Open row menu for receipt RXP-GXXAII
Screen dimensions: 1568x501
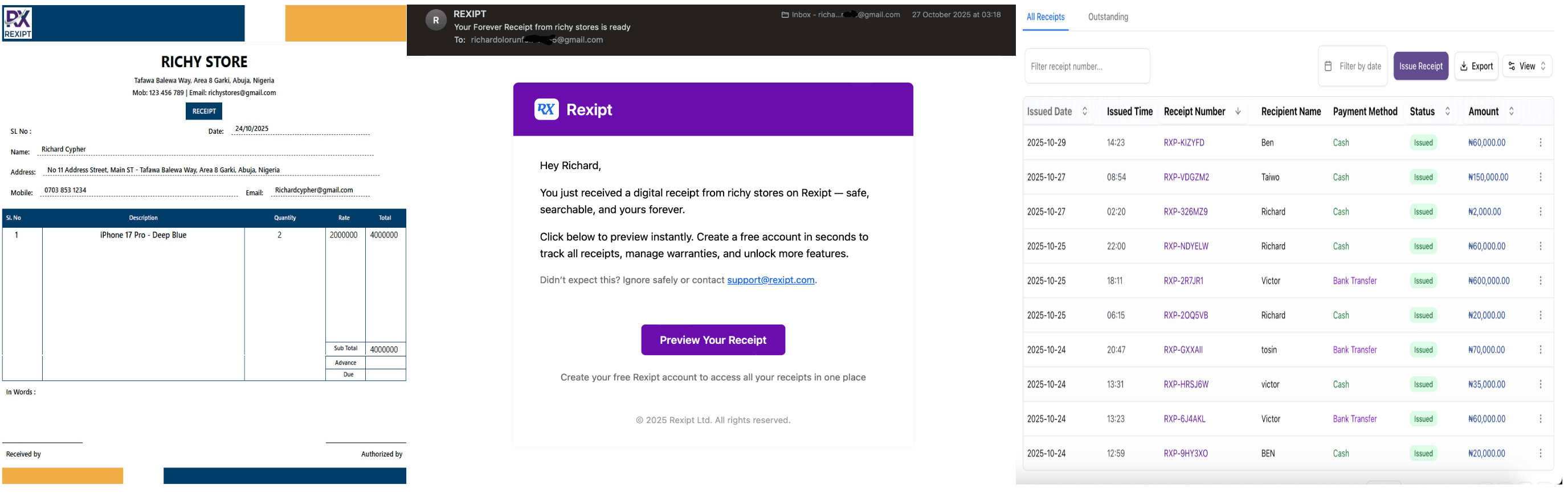tap(1540, 350)
